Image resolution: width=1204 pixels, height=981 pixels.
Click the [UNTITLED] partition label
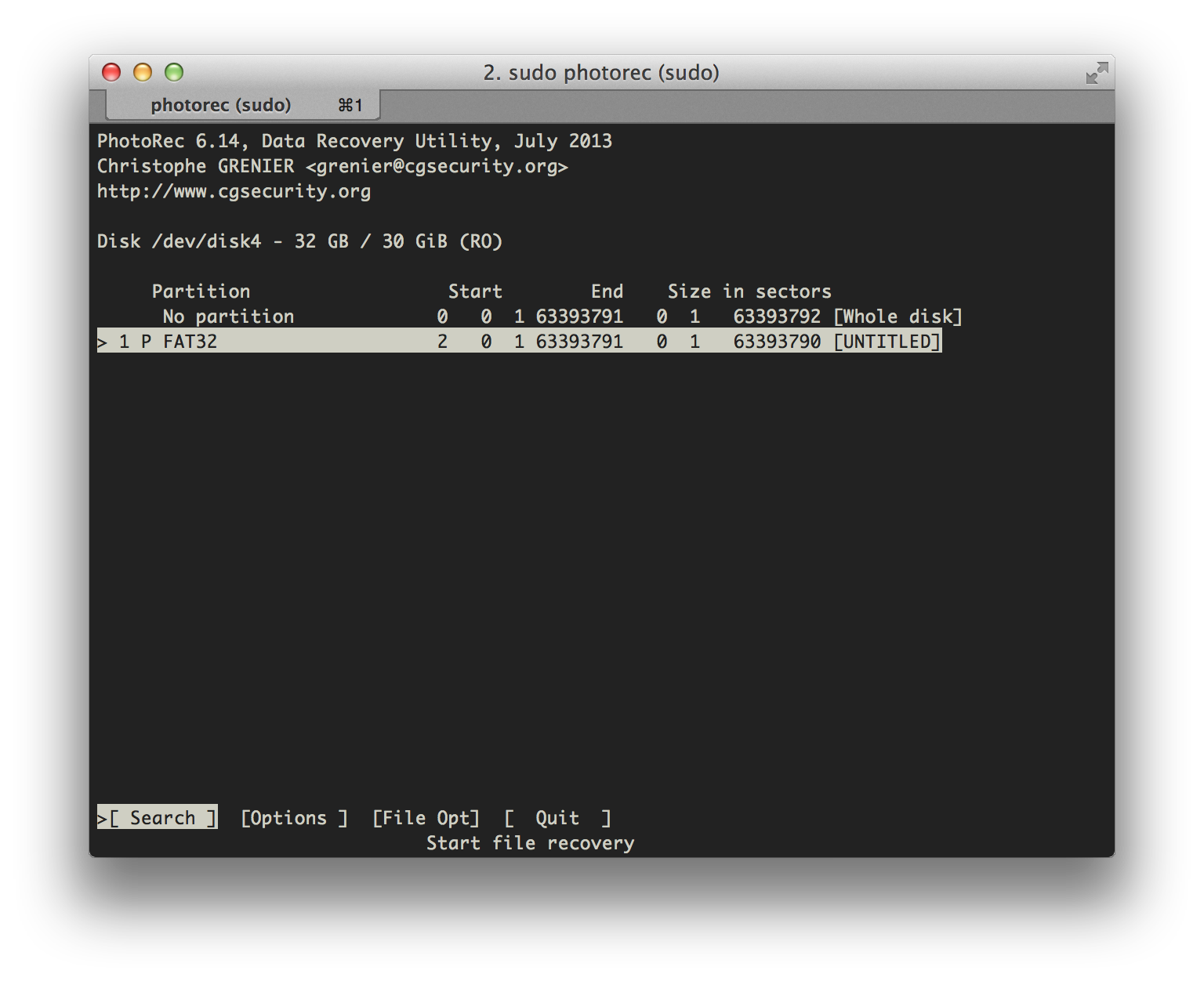coord(887,342)
